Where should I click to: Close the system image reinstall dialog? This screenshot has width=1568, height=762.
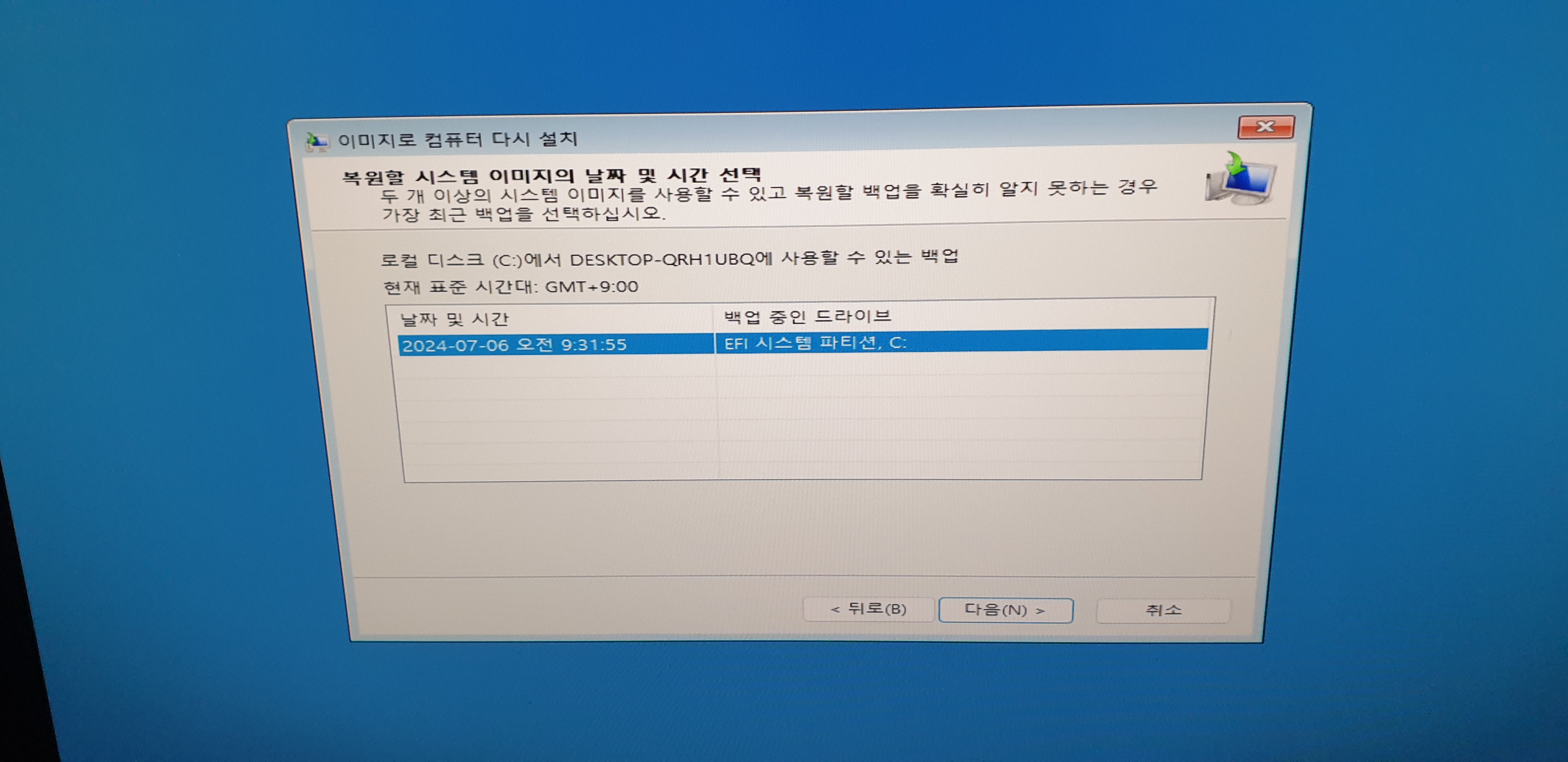(x=1265, y=127)
